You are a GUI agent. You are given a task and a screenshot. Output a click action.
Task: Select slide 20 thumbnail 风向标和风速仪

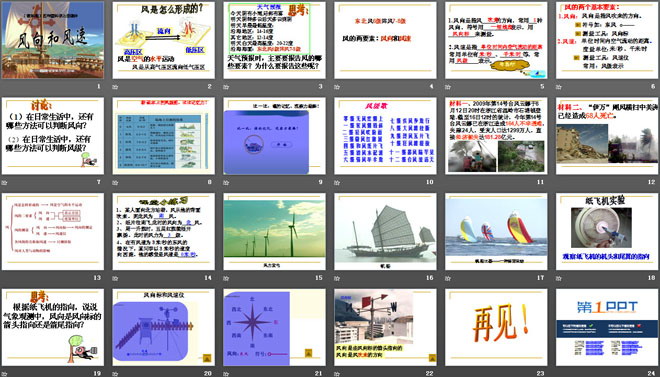(x=163, y=327)
